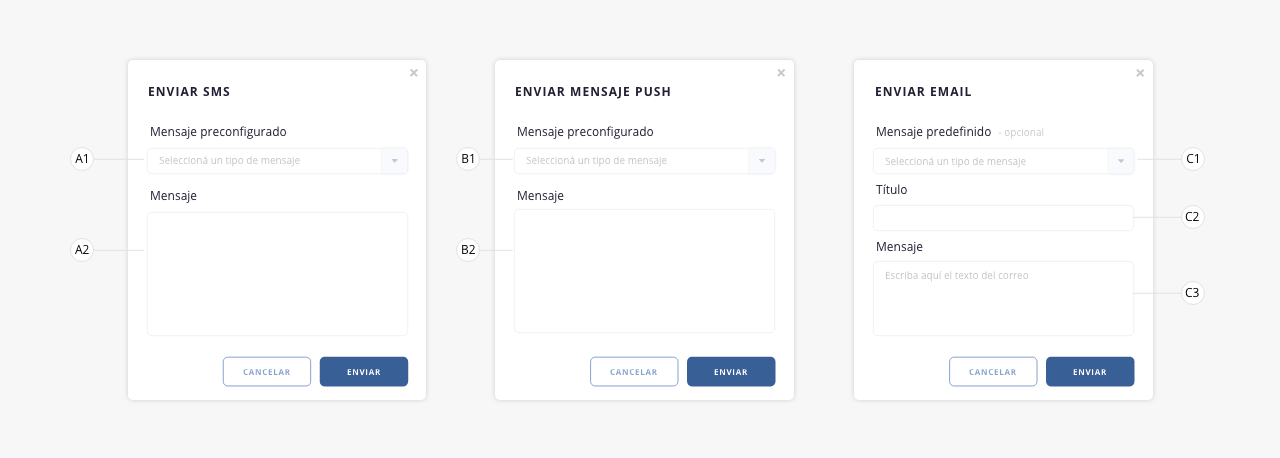The height and width of the screenshot is (458, 1280).
Task: Close the Enviar Mensaje Push dialog
Action: (x=781, y=72)
